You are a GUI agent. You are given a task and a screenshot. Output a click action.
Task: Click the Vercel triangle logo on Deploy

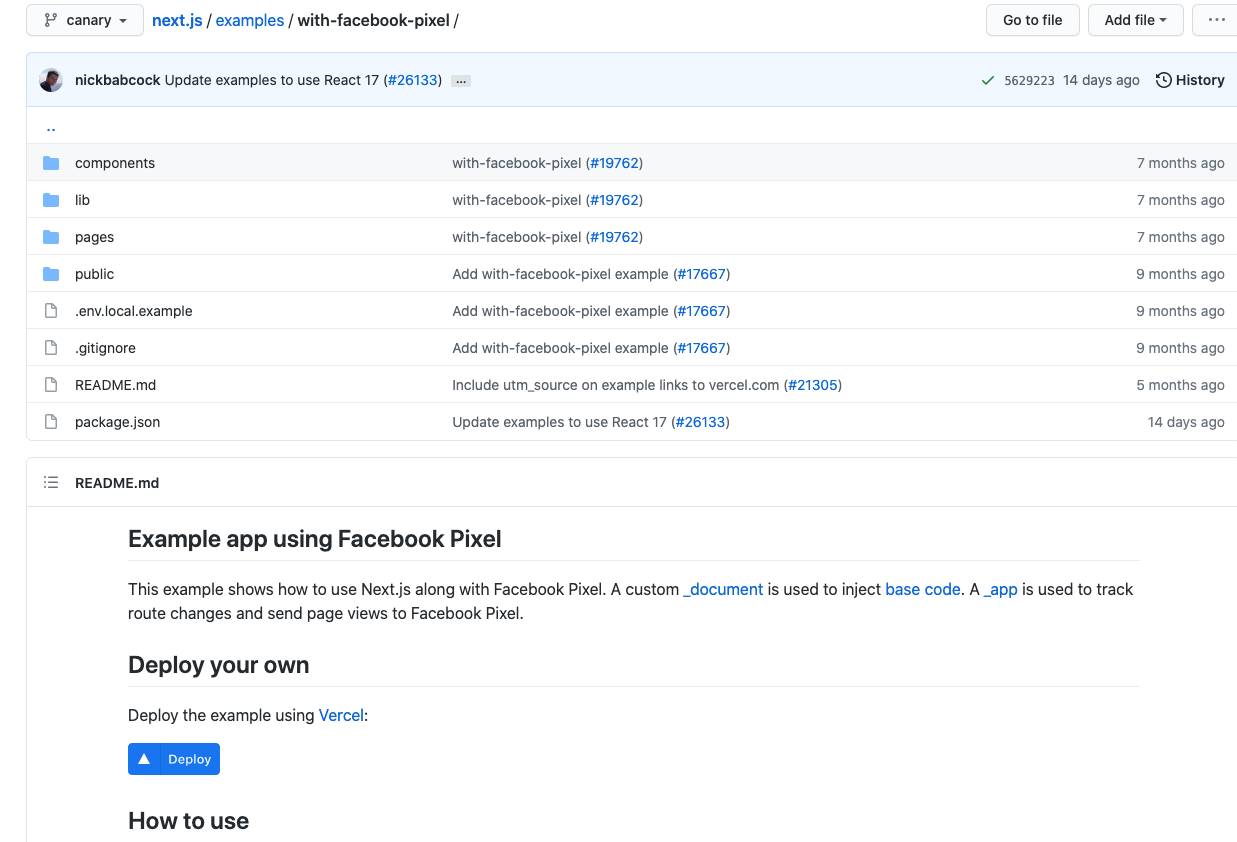pyautogui.click(x=144, y=759)
